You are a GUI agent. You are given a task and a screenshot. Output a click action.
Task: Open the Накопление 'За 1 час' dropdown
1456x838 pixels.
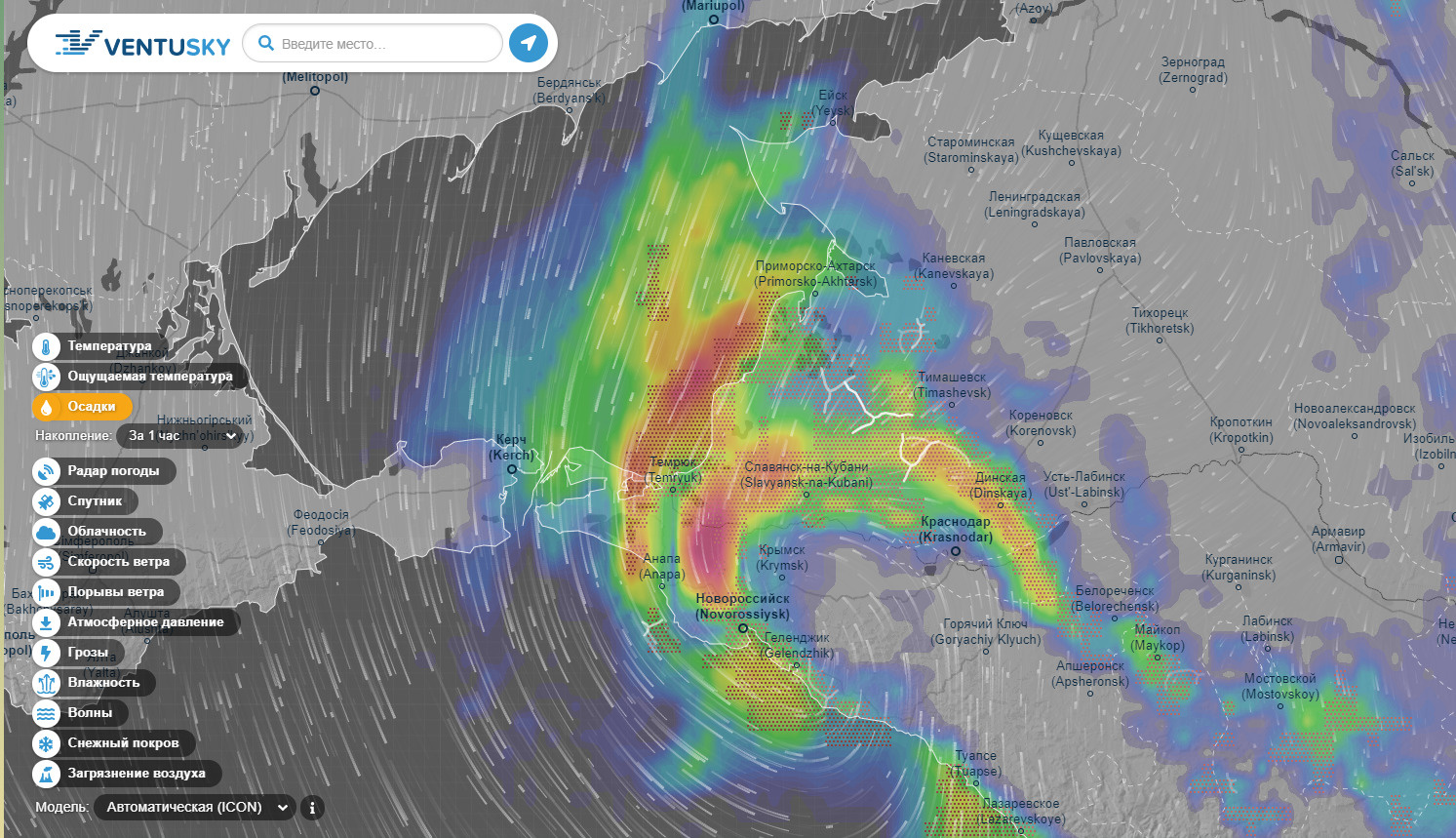click(x=181, y=436)
